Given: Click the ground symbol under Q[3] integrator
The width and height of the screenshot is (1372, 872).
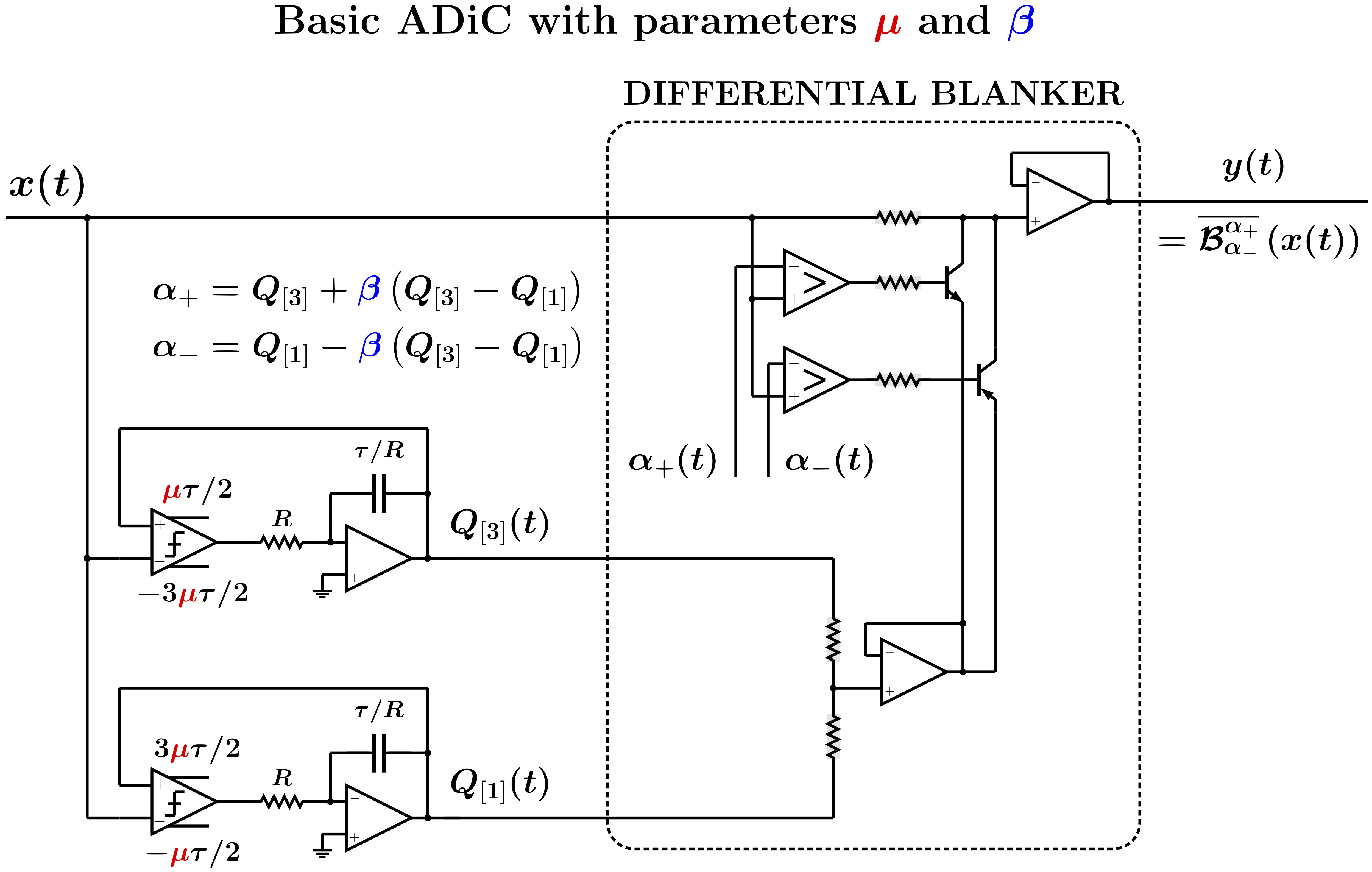Looking at the screenshot, I should click(x=322, y=594).
